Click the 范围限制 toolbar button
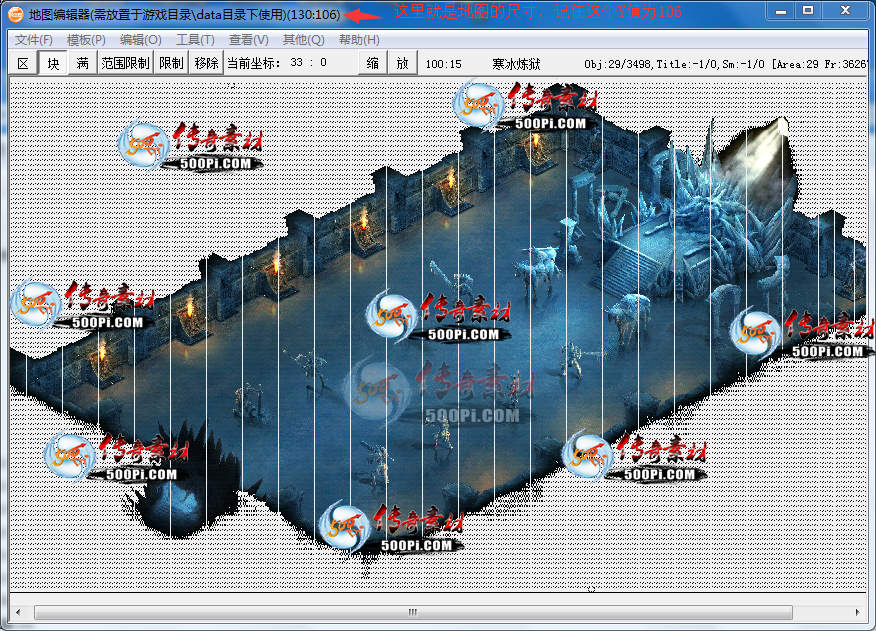Viewport: 876px width, 631px height. (126, 63)
